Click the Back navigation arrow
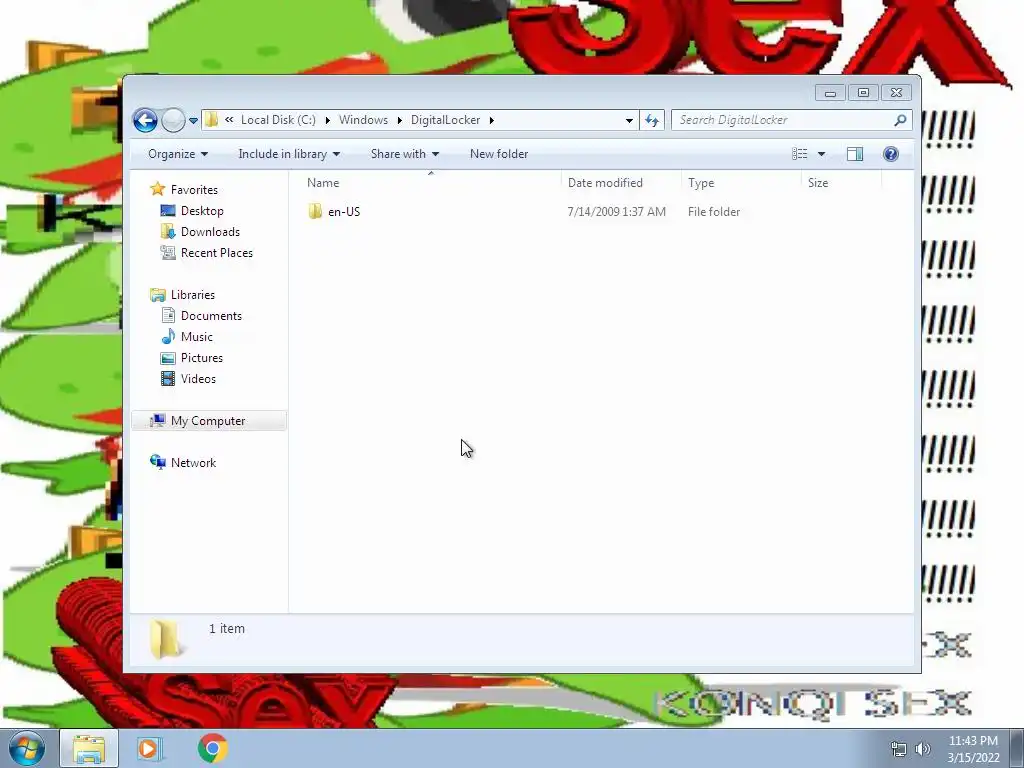This screenshot has width=1024, height=768. [145, 120]
